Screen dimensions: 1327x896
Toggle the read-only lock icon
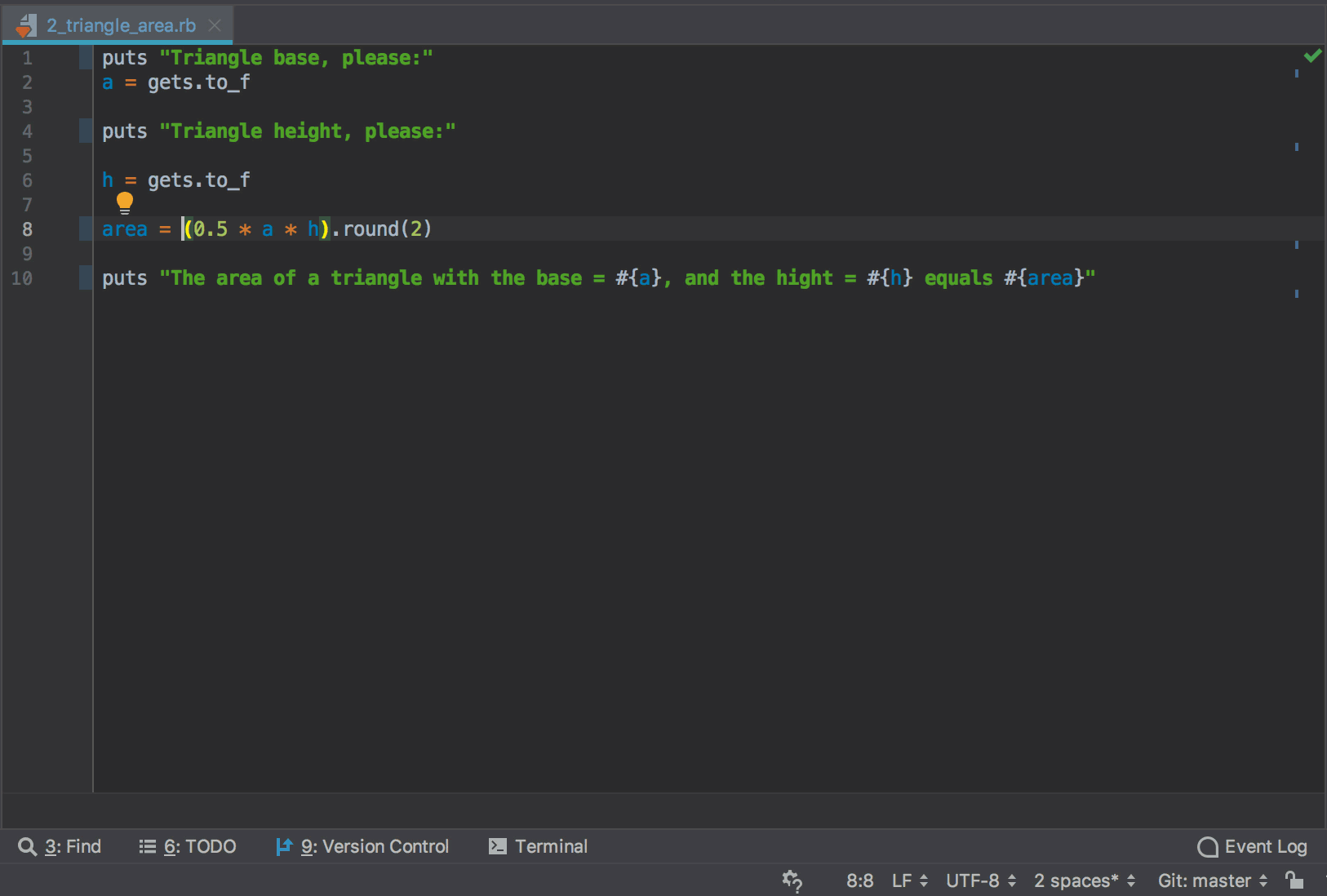(x=1294, y=880)
